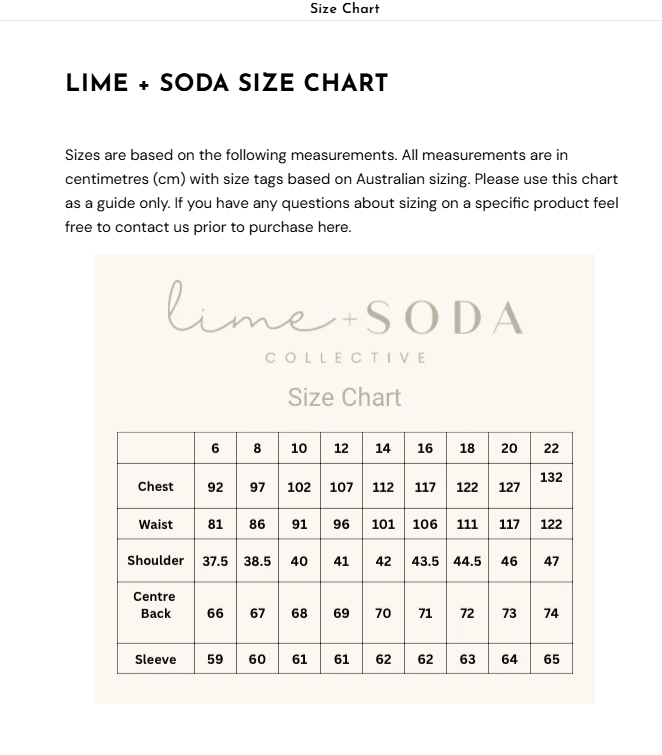Select the Chest row label

pos(155,487)
